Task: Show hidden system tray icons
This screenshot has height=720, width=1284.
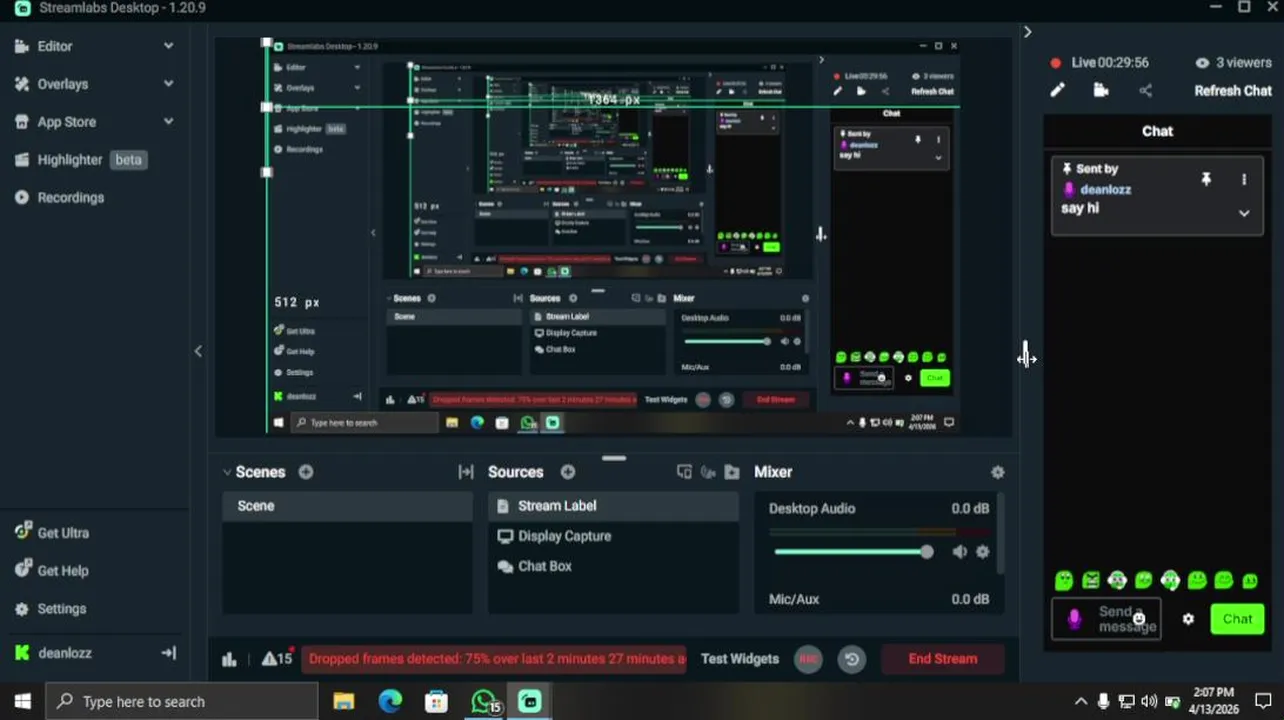Action: (x=1080, y=701)
